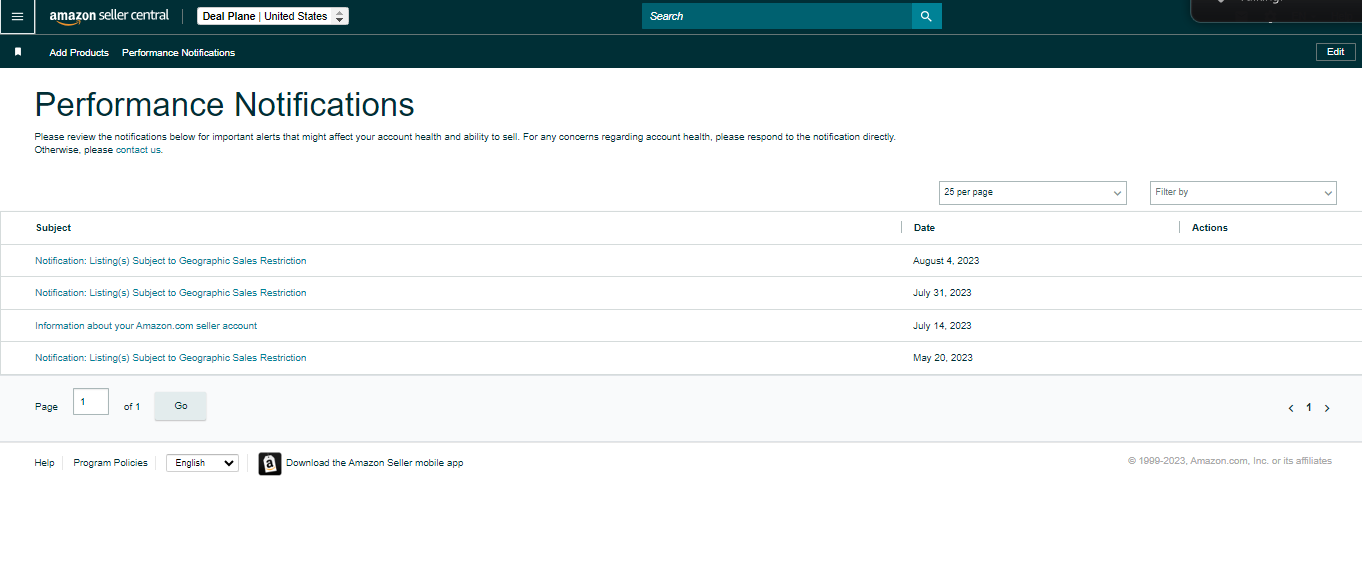Click the Performance Notifications page heading
1362x564 pixels.
click(x=224, y=105)
